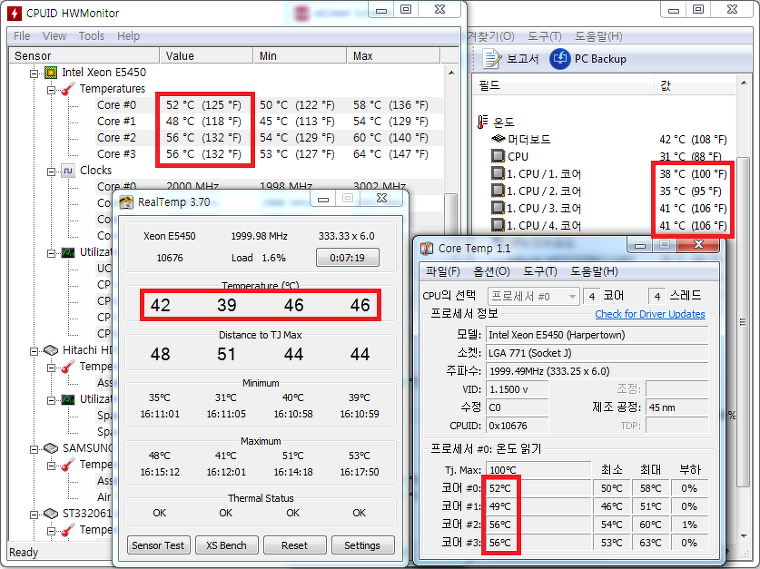The height and width of the screenshot is (569, 760).
Task: Open the 도구(T) menu in Core Temp
Action: 540,271
